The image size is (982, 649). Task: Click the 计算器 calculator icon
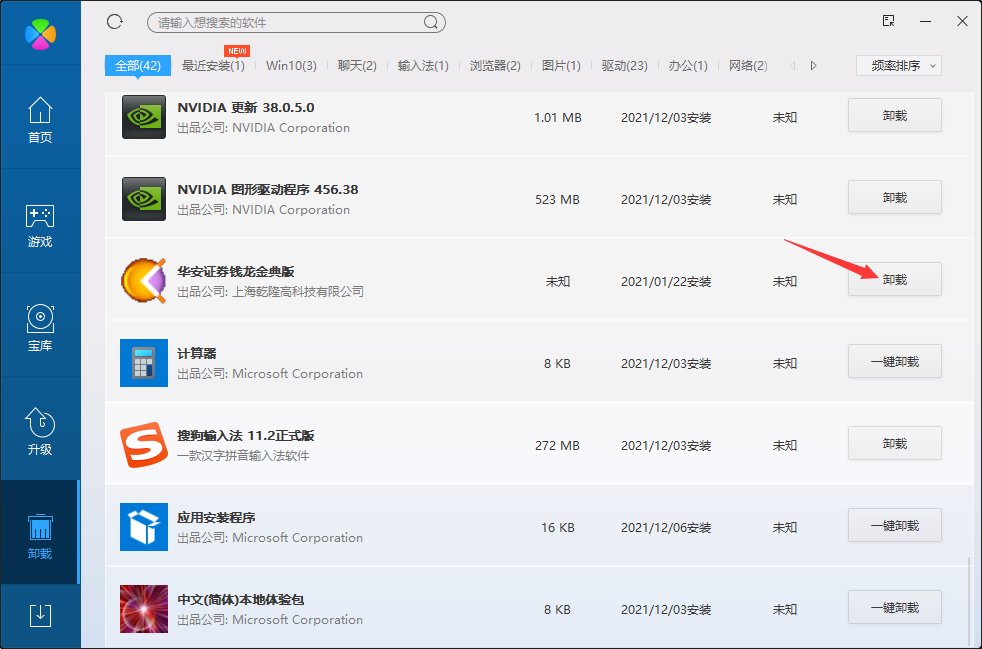coord(144,363)
